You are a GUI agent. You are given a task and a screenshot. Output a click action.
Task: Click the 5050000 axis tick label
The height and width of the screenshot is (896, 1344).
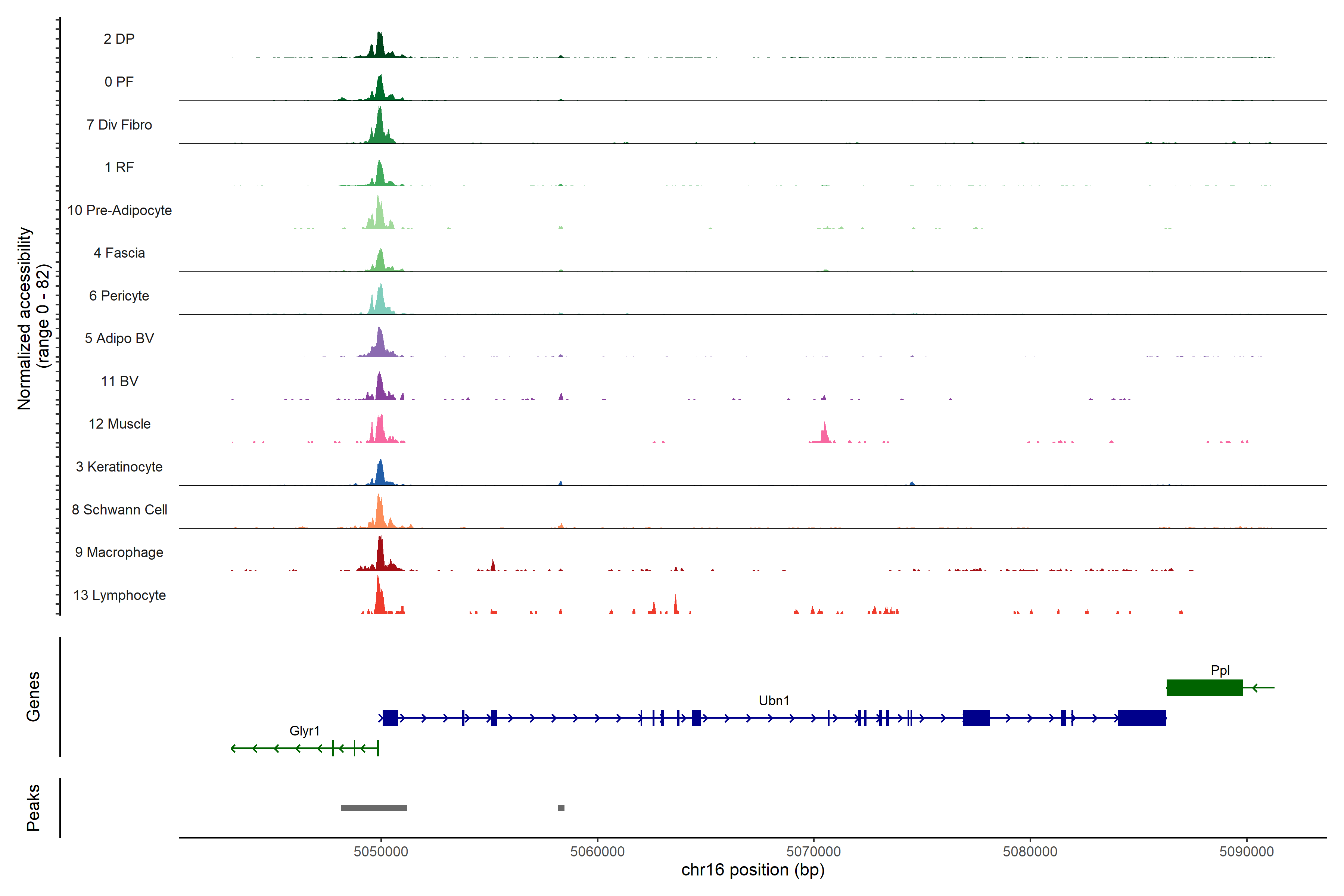click(x=380, y=852)
